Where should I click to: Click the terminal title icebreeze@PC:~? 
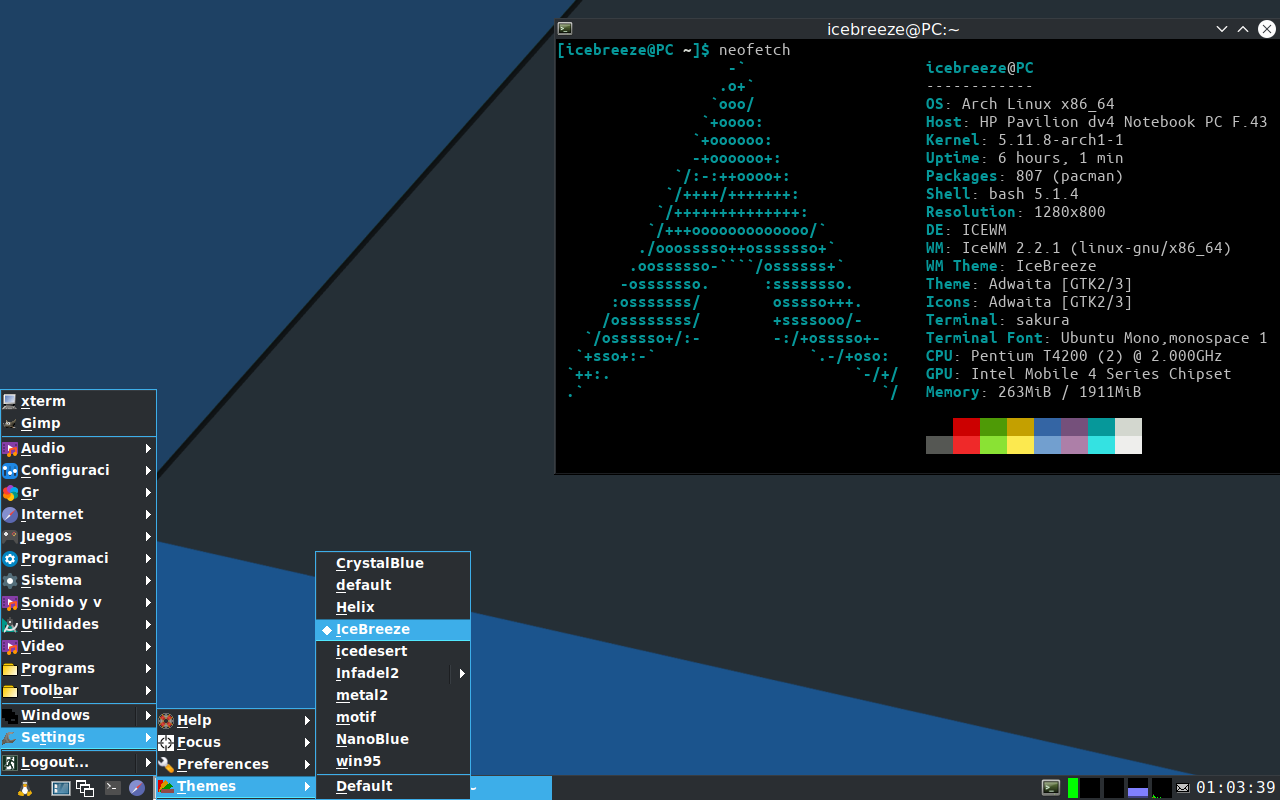(893, 29)
